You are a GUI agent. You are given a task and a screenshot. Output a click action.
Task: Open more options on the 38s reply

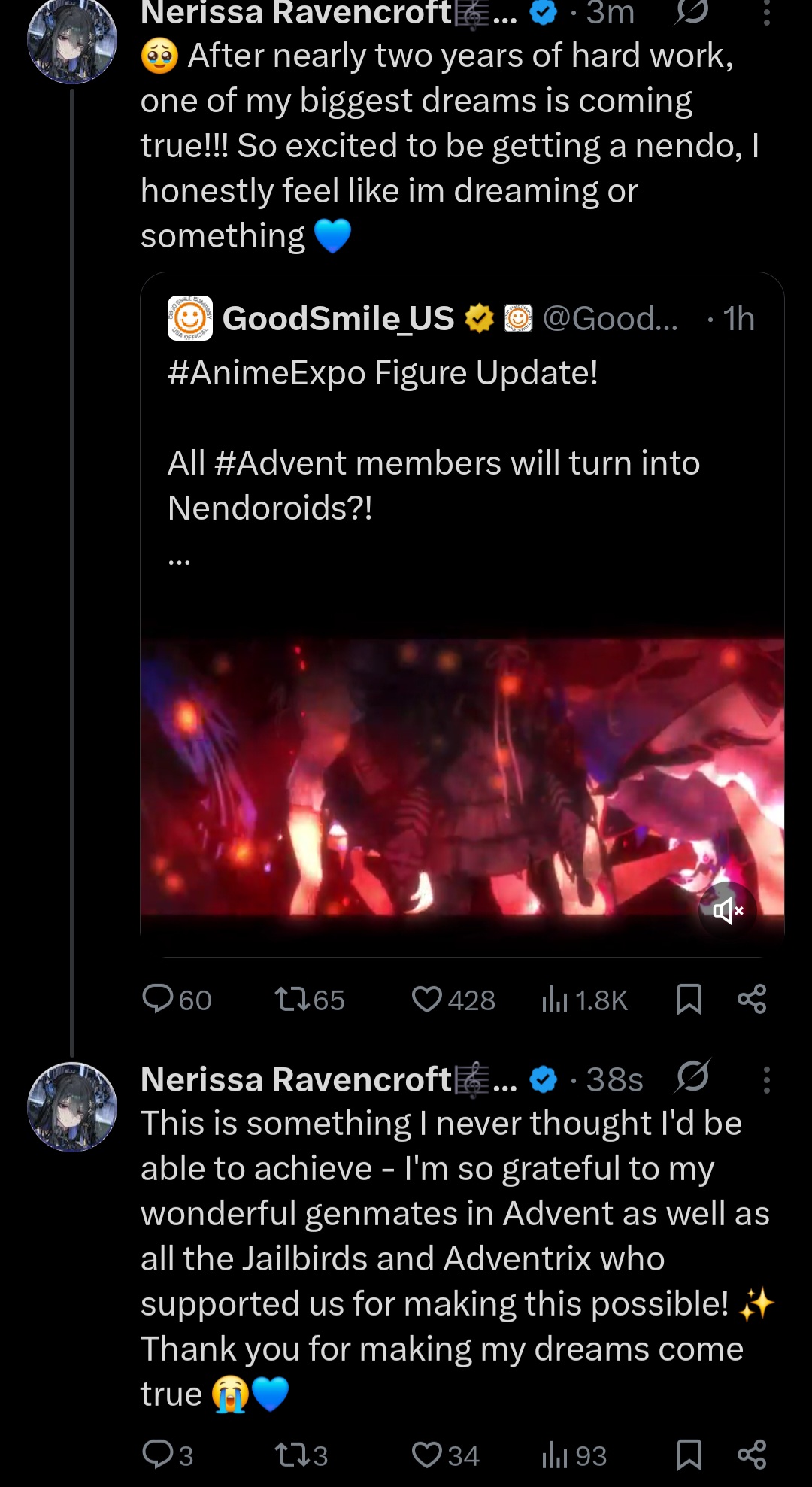766,1079
